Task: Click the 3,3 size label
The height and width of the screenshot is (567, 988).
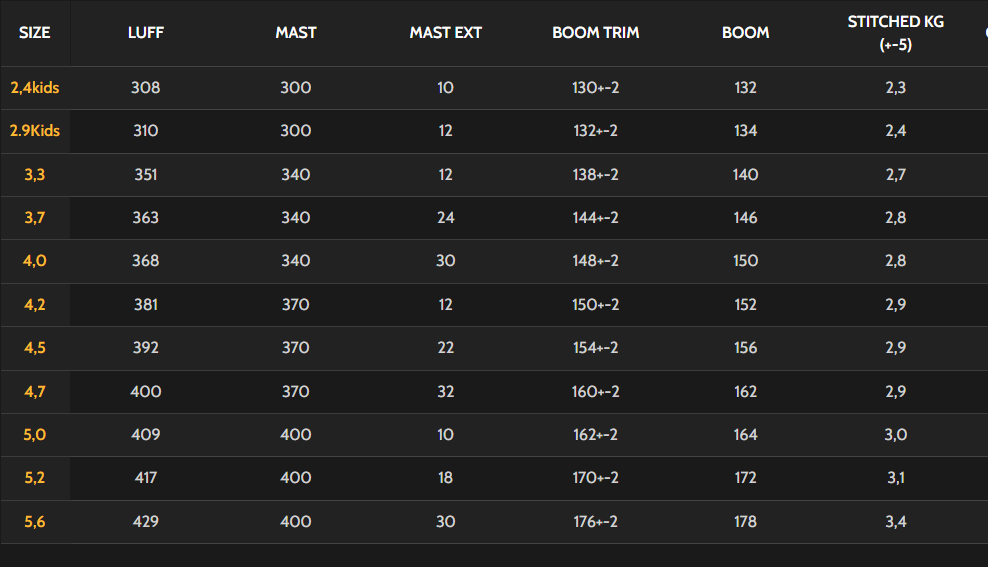Action: (x=35, y=175)
